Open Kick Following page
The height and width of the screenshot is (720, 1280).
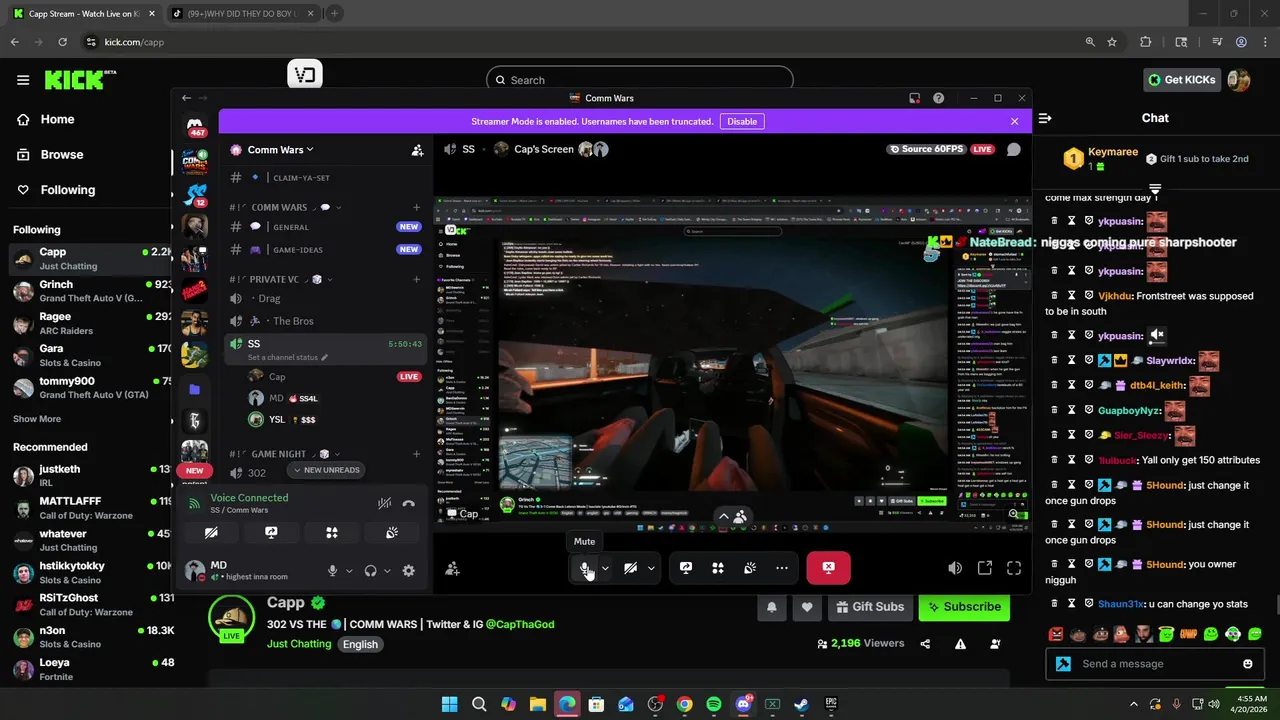(67, 190)
